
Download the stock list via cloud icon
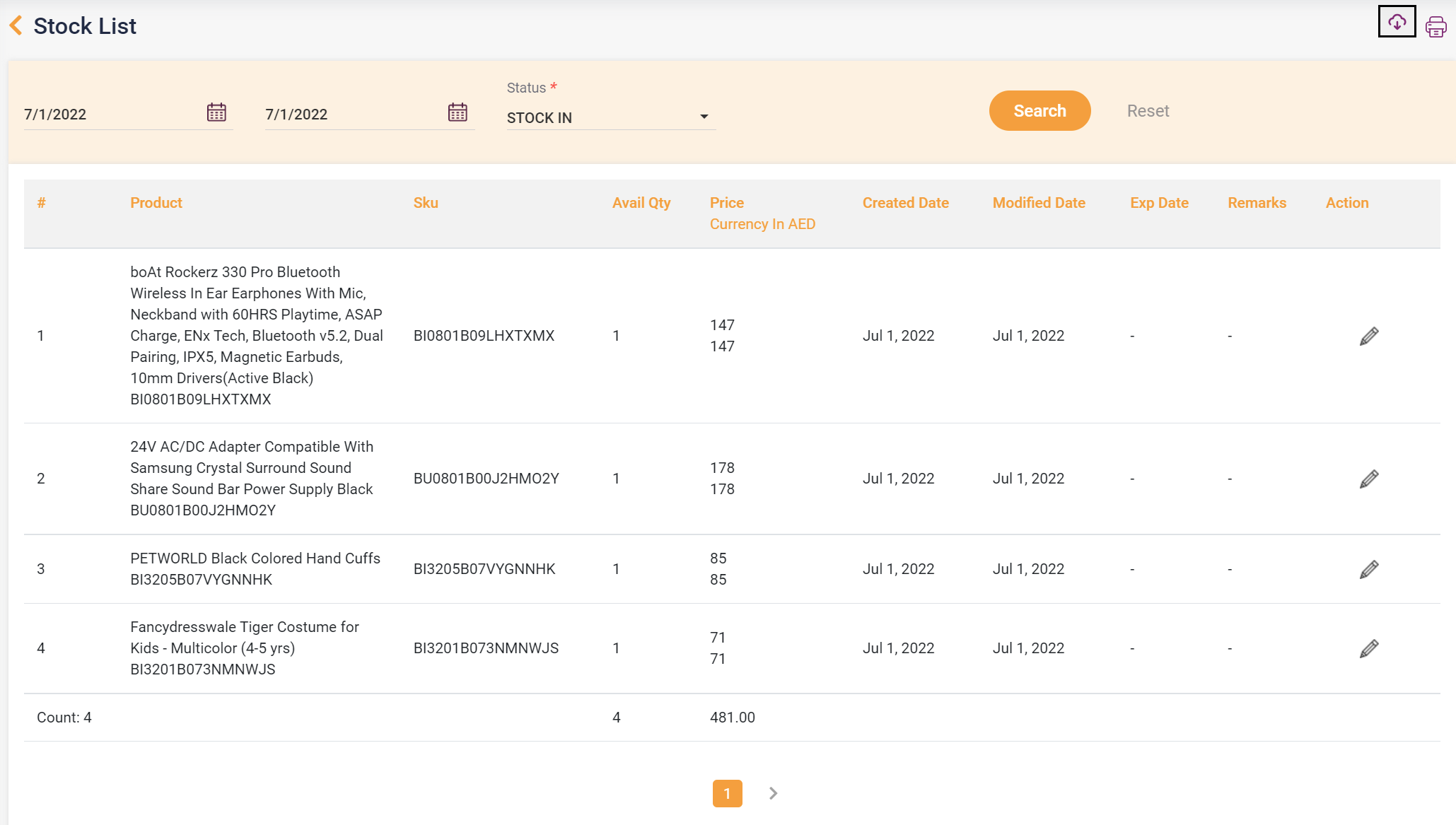[x=1397, y=22]
